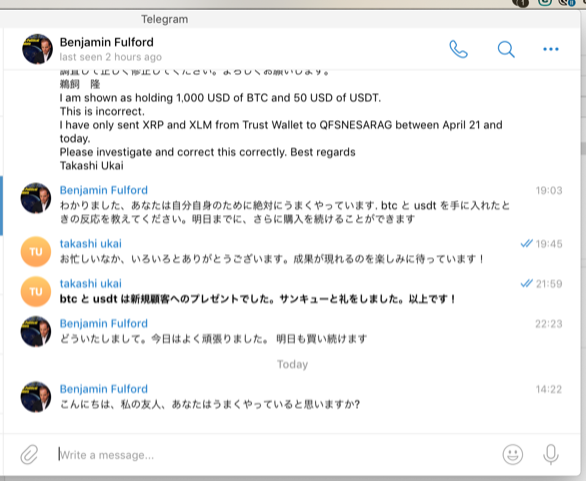586x481 pixels.
Task: Open search in this chat
Action: [x=506, y=49]
